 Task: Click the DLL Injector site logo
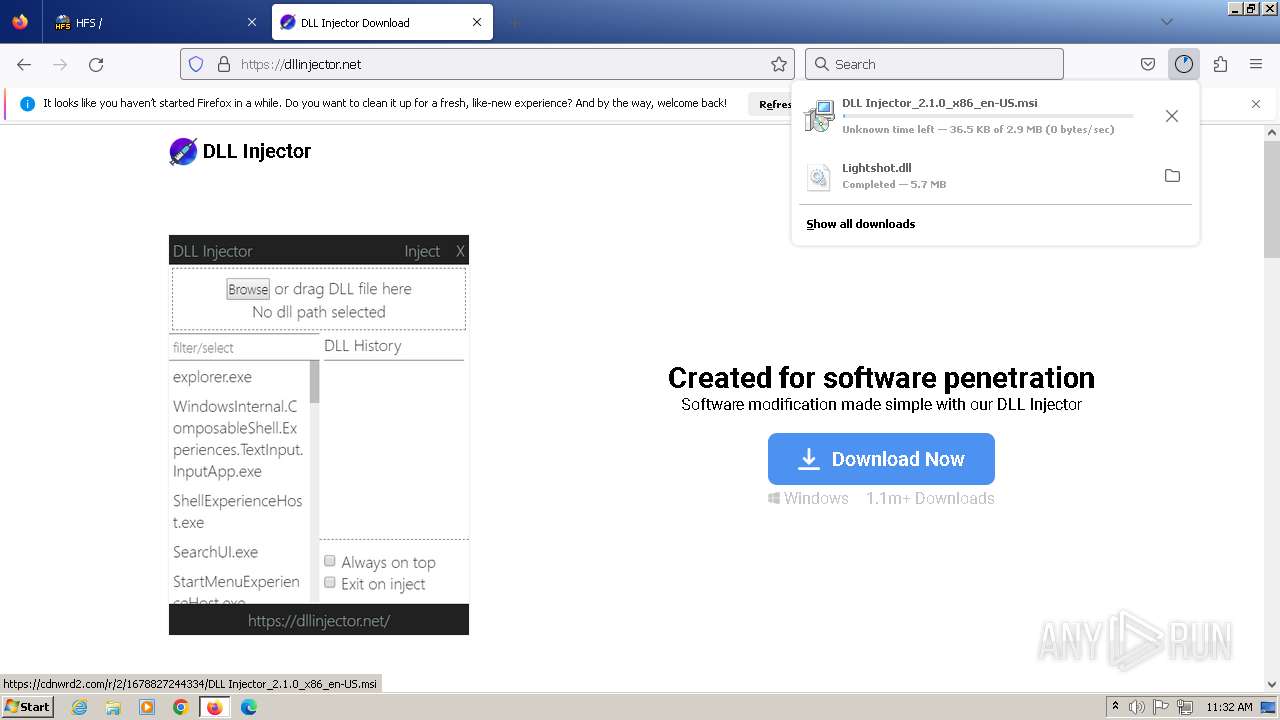(x=240, y=151)
